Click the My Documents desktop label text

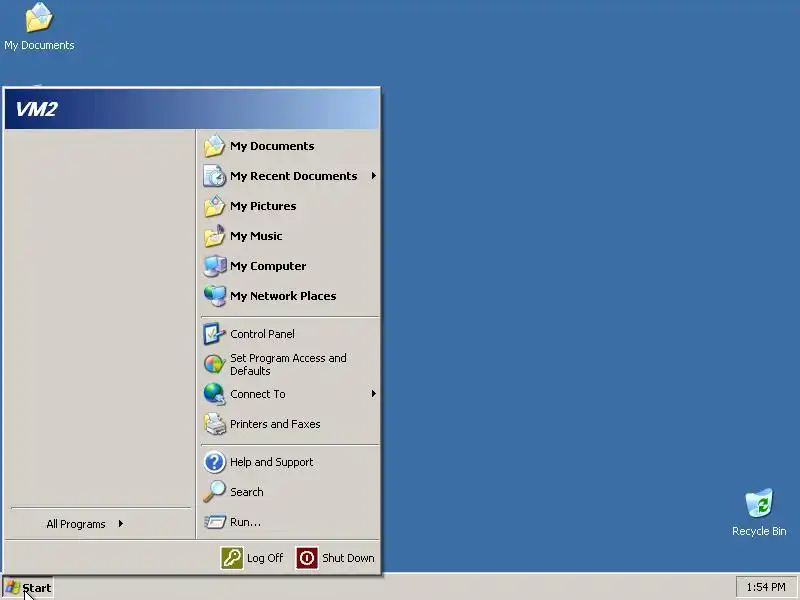point(39,45)
